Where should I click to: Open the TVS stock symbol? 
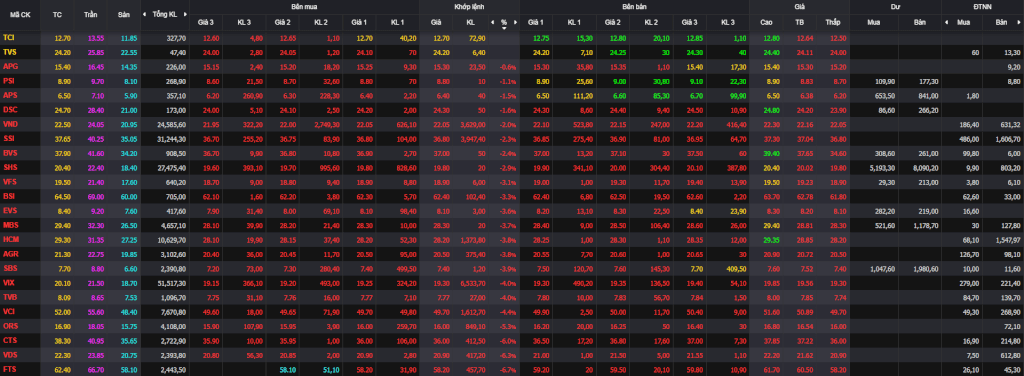click(x=9, y=51)
